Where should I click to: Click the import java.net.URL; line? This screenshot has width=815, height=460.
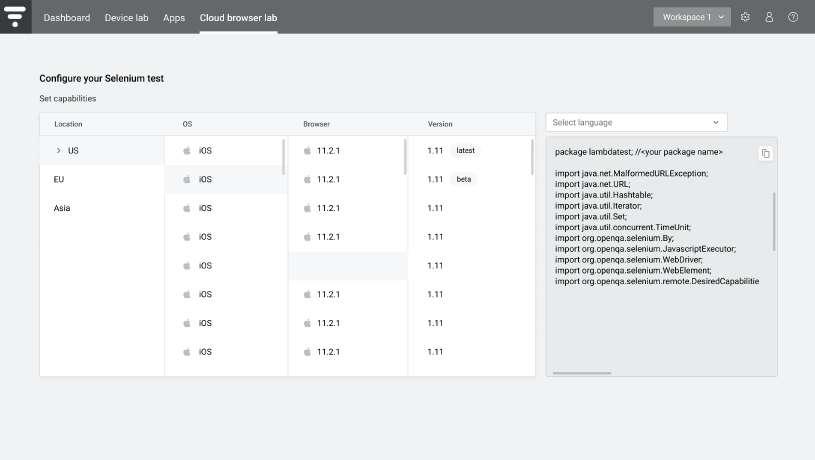[x=592, y=184]
